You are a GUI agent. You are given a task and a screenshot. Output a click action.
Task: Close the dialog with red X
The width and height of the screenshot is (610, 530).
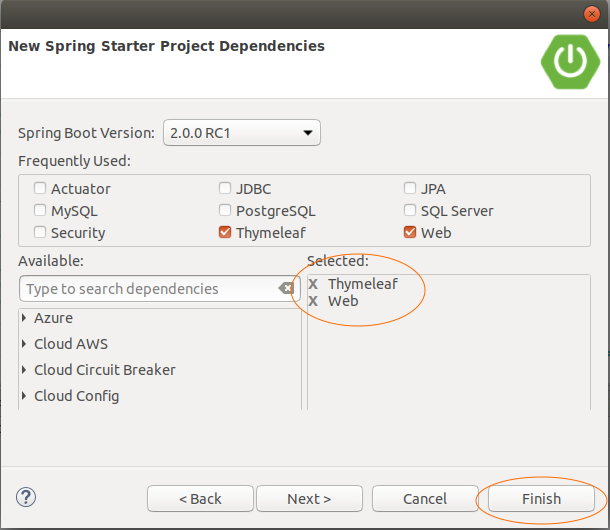click(592, 14)
